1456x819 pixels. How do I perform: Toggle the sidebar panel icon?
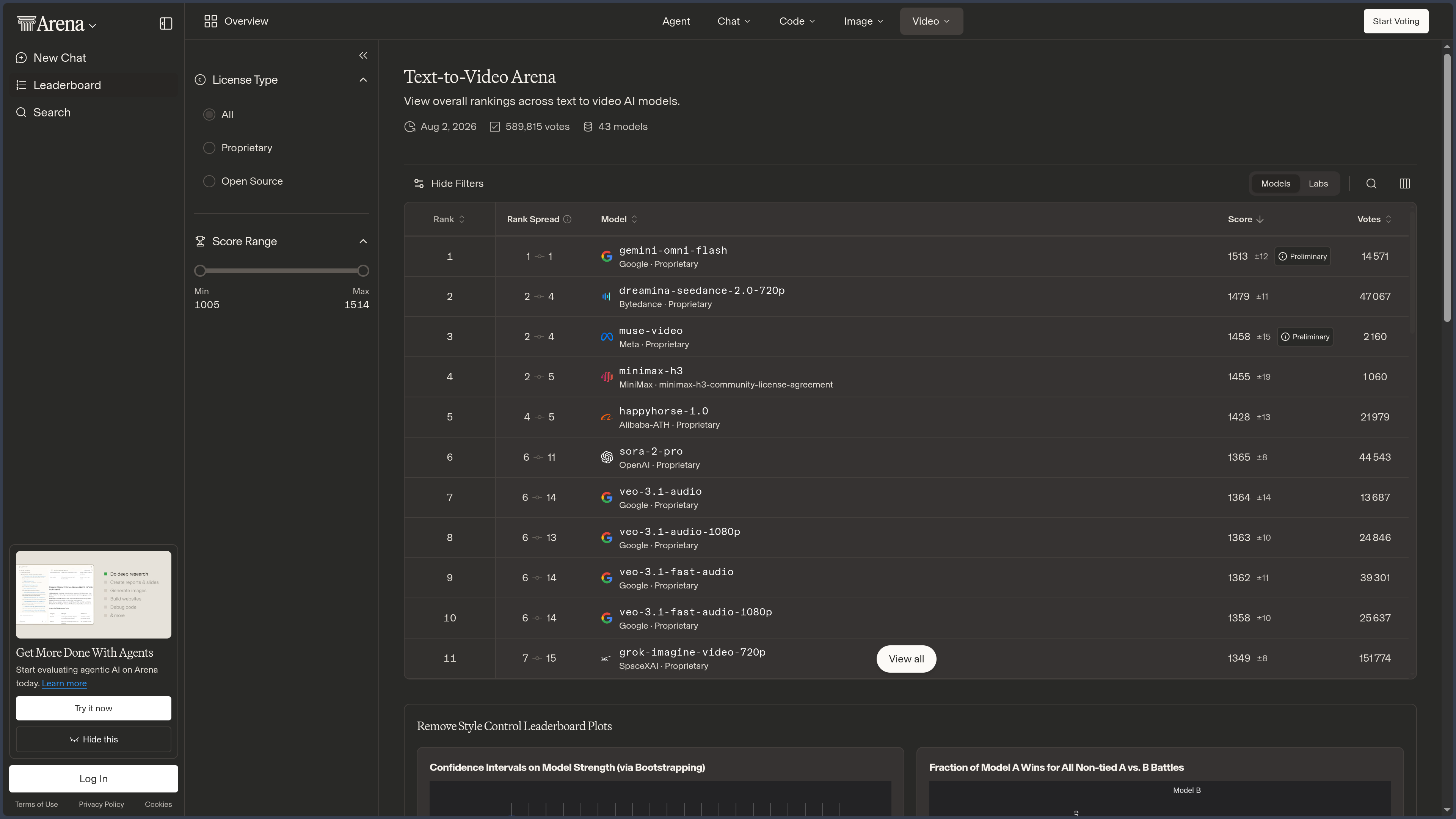click(x=166, y=23)
